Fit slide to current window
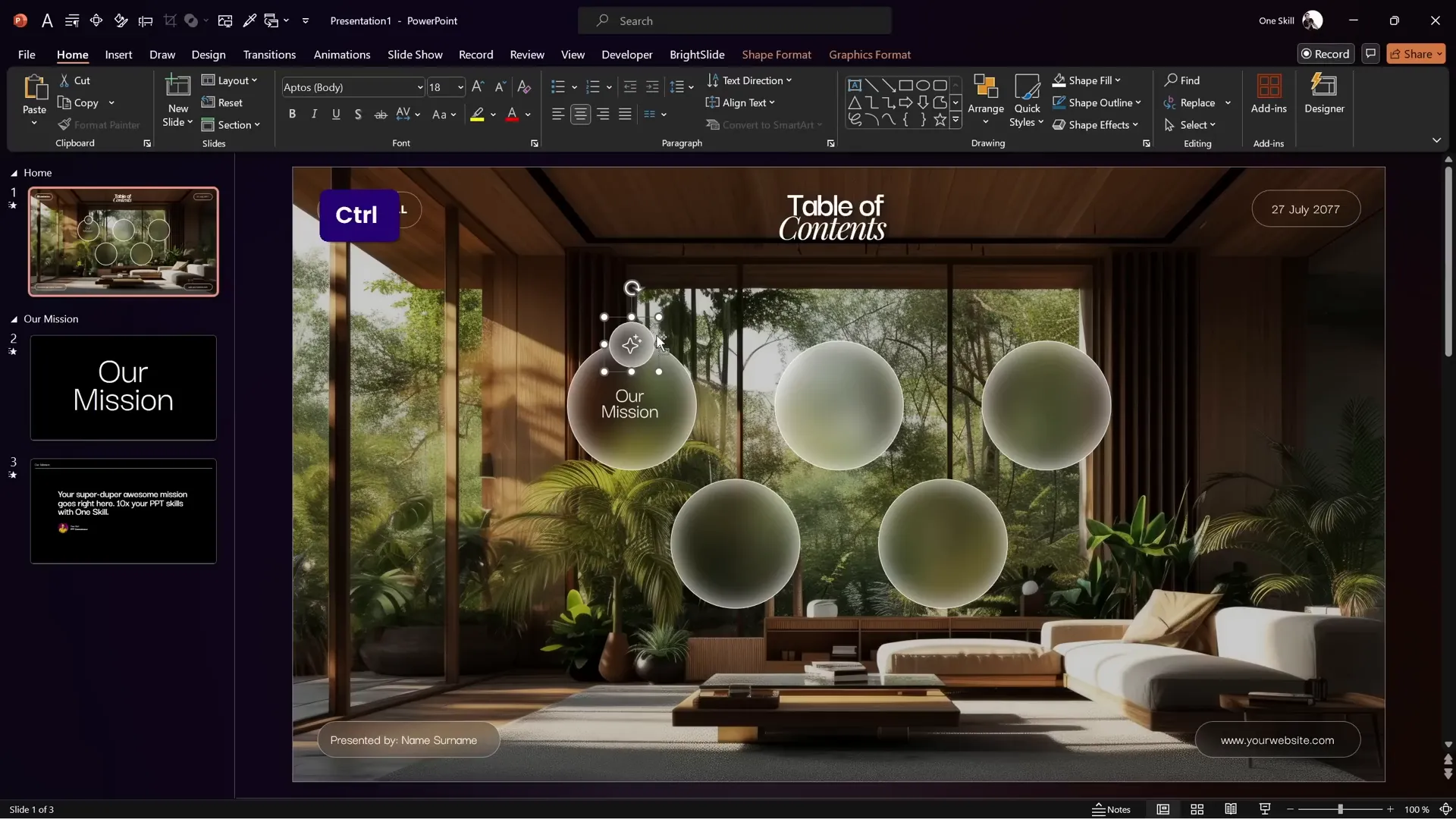Viewport: 1456px width, 819px height. click(1445, 809)
